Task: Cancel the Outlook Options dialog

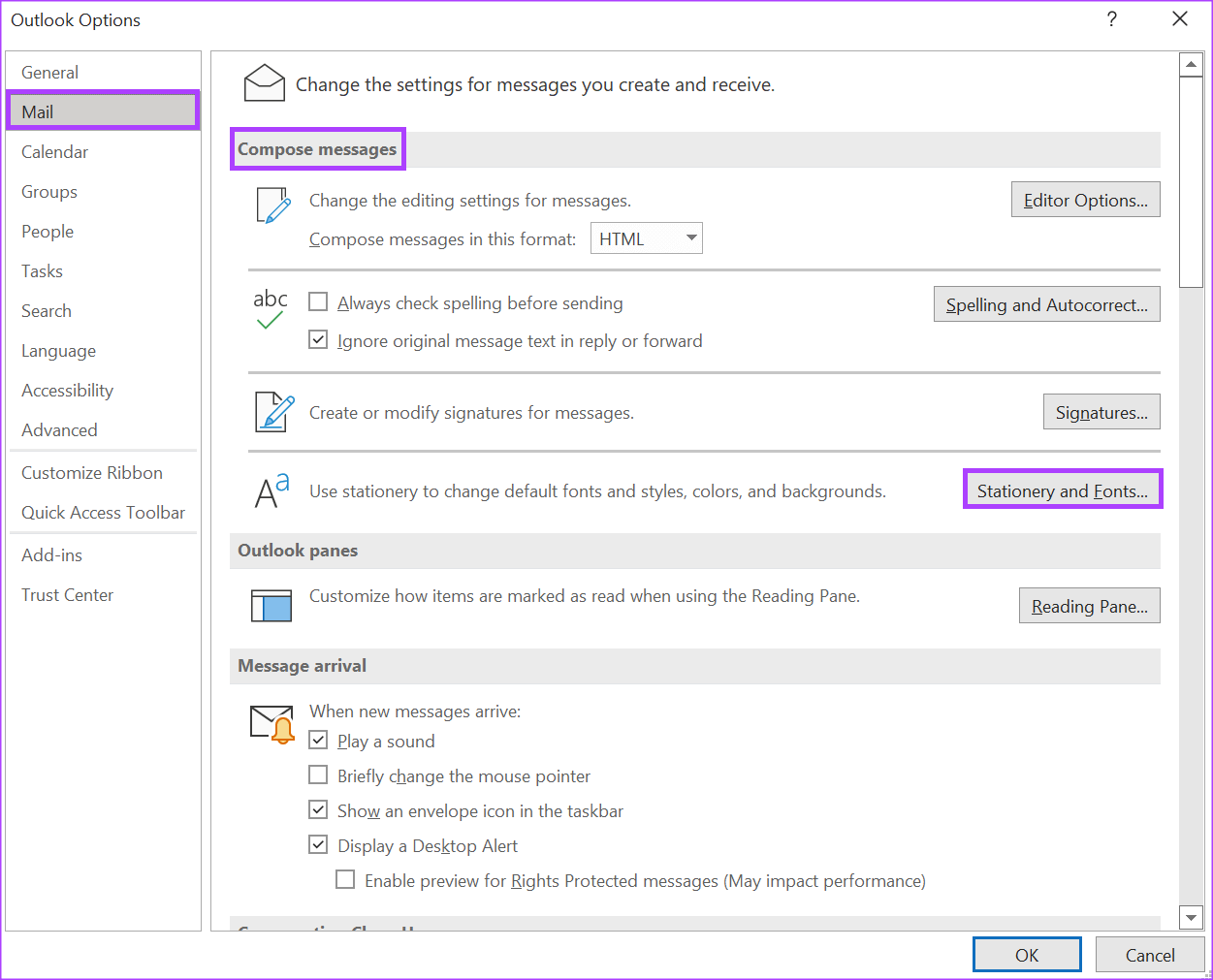Action: click(1150, 955)
